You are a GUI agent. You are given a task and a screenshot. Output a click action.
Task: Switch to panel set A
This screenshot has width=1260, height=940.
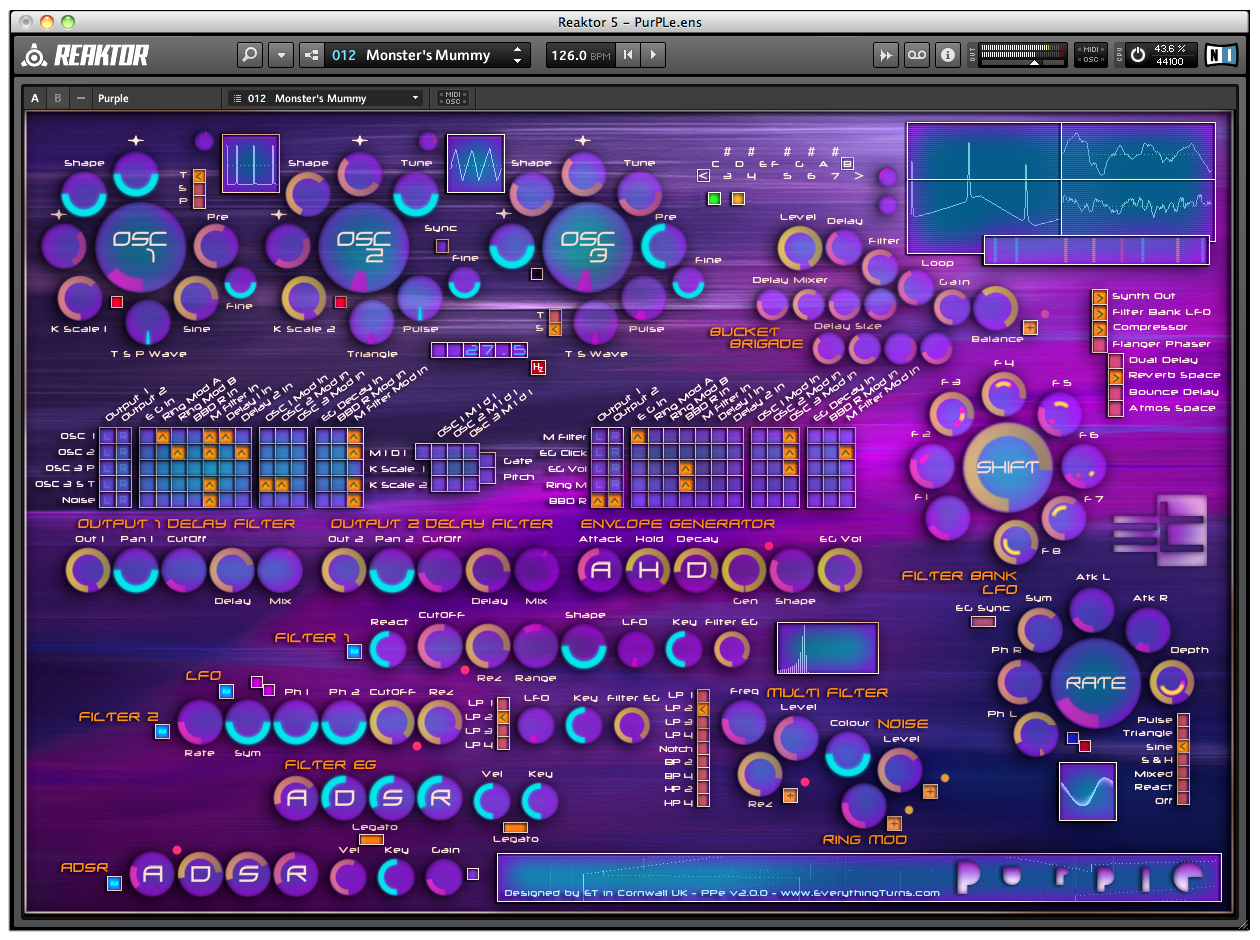(35, 98)
